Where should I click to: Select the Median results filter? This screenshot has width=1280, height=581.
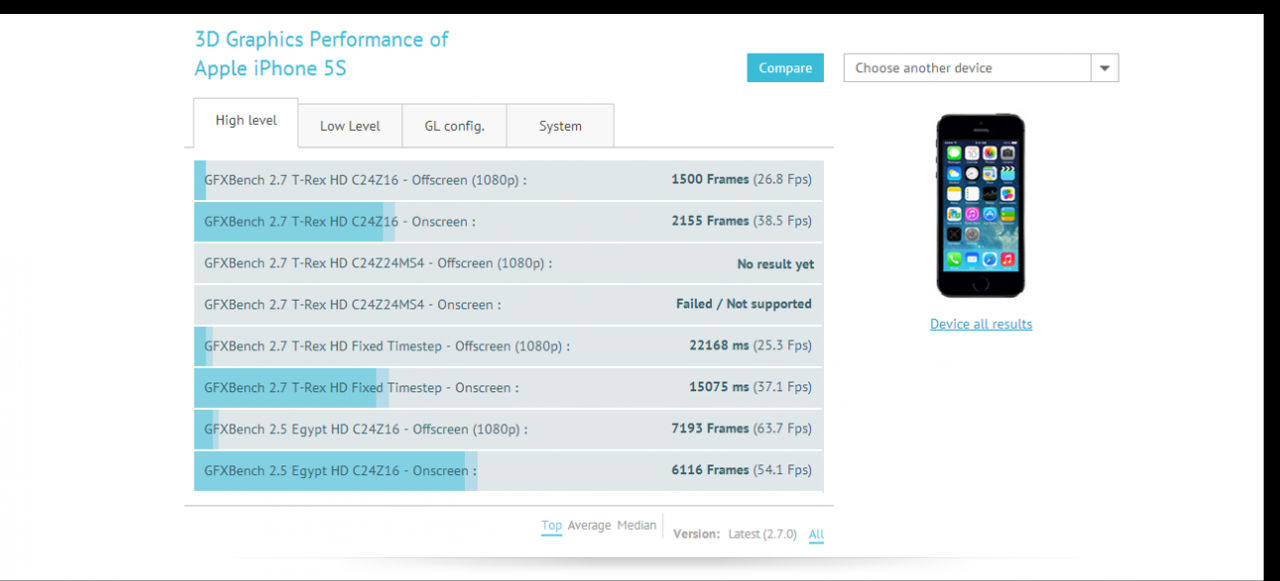[x=637, y=526]
